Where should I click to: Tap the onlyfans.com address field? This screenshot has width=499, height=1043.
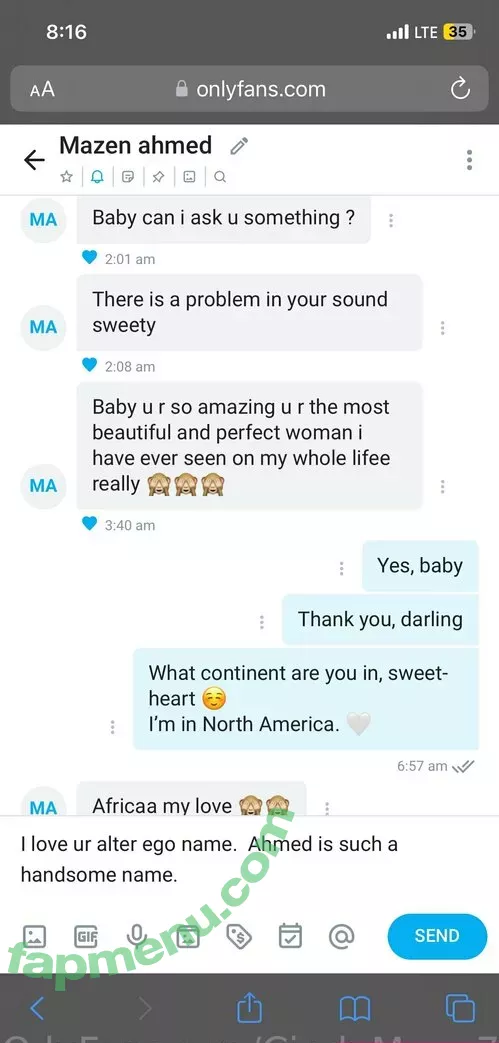click(250, 88)
